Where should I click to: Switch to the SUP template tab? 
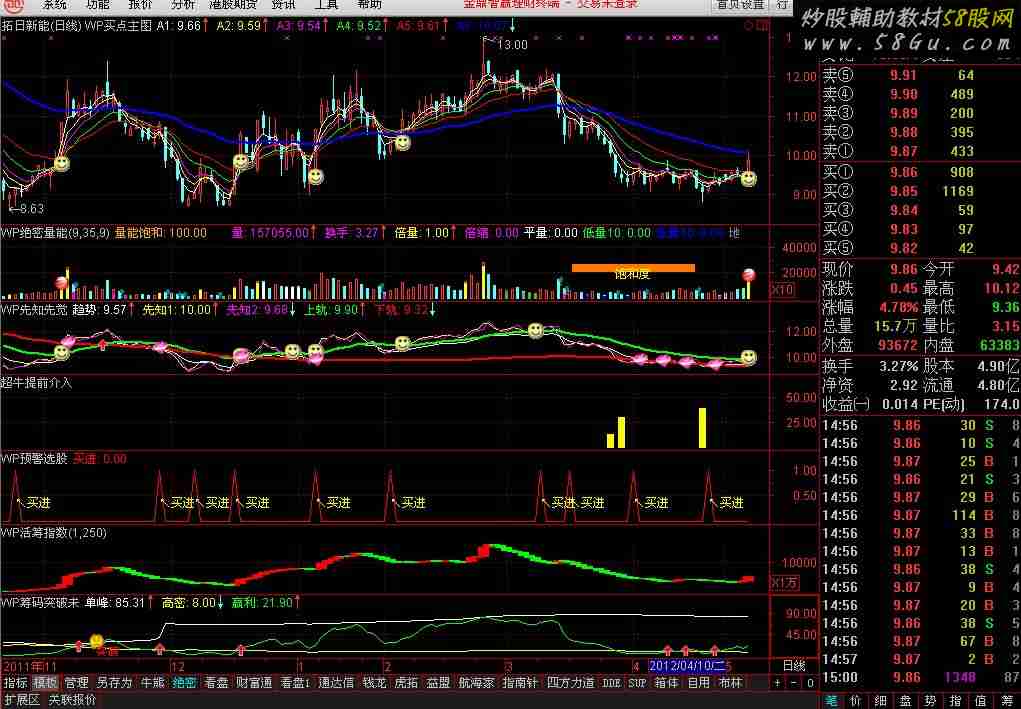tap(637, 682)
